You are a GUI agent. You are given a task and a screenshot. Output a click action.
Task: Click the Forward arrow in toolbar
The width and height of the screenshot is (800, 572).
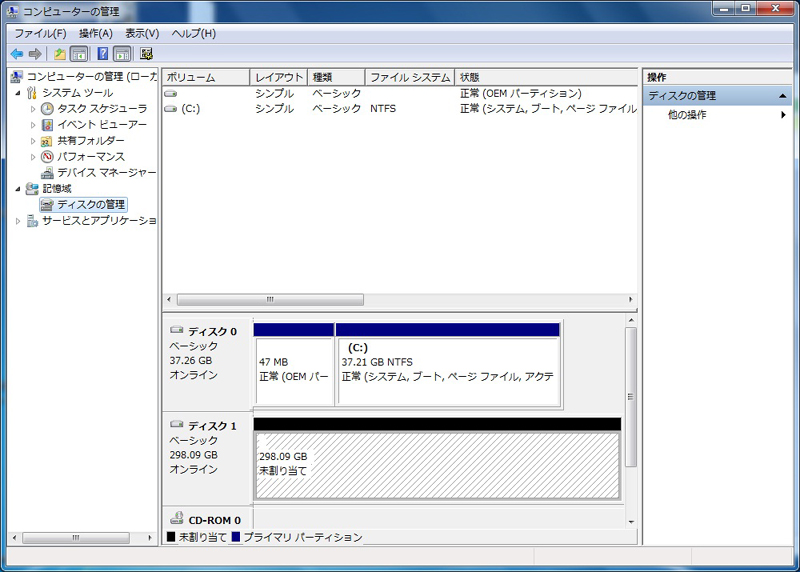pos(35,54)
